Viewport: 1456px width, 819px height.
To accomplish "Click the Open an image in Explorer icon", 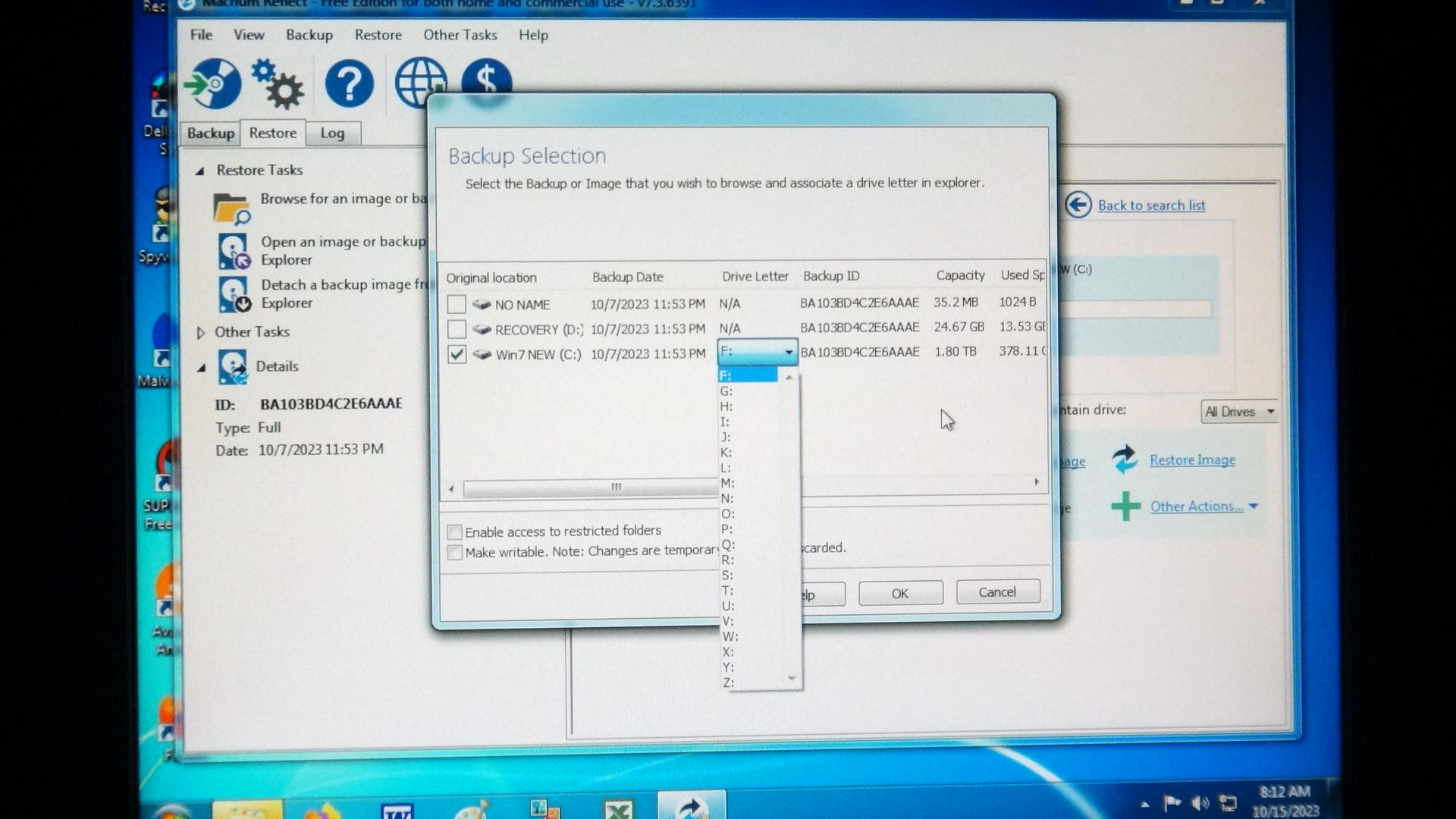I will (234, 252).
